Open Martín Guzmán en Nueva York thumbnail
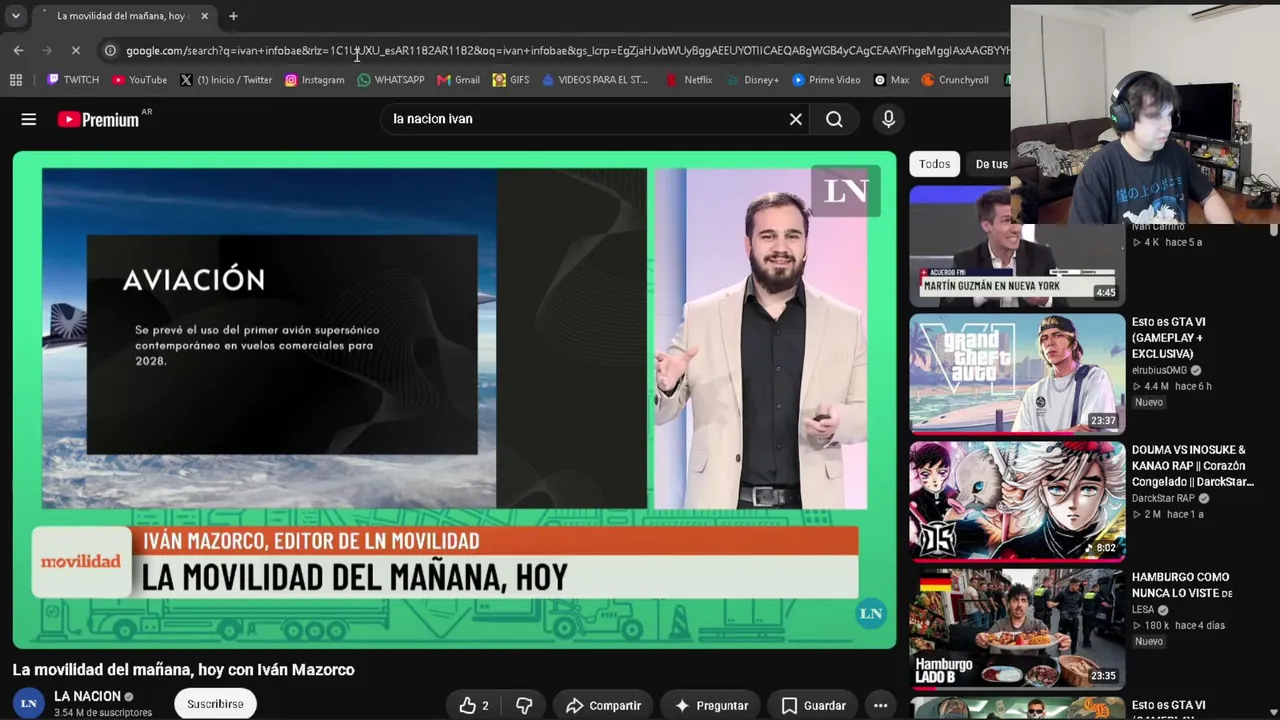The image size is (1280, 720). click(x=1017, y=244)
